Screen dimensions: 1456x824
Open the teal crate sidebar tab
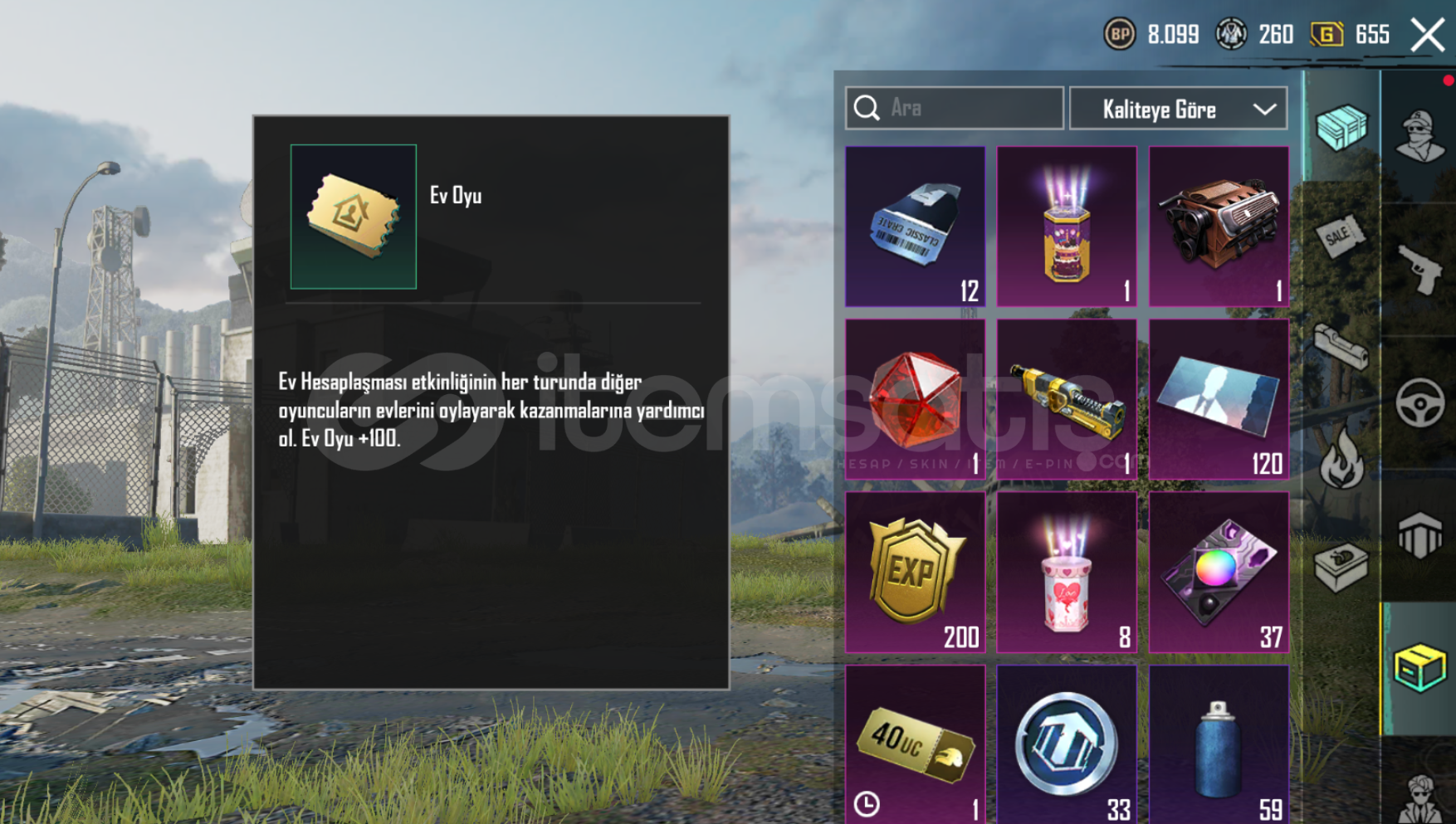(x=1341, y=127)
